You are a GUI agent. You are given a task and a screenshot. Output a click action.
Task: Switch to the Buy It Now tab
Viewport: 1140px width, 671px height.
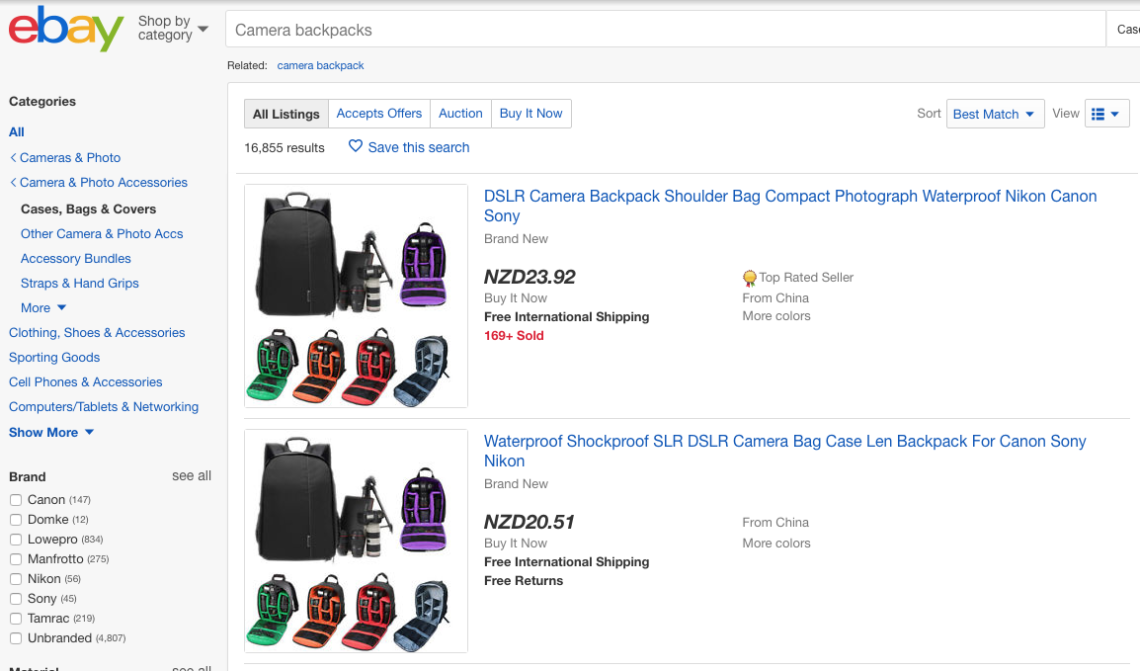click(x=531, y=114)
